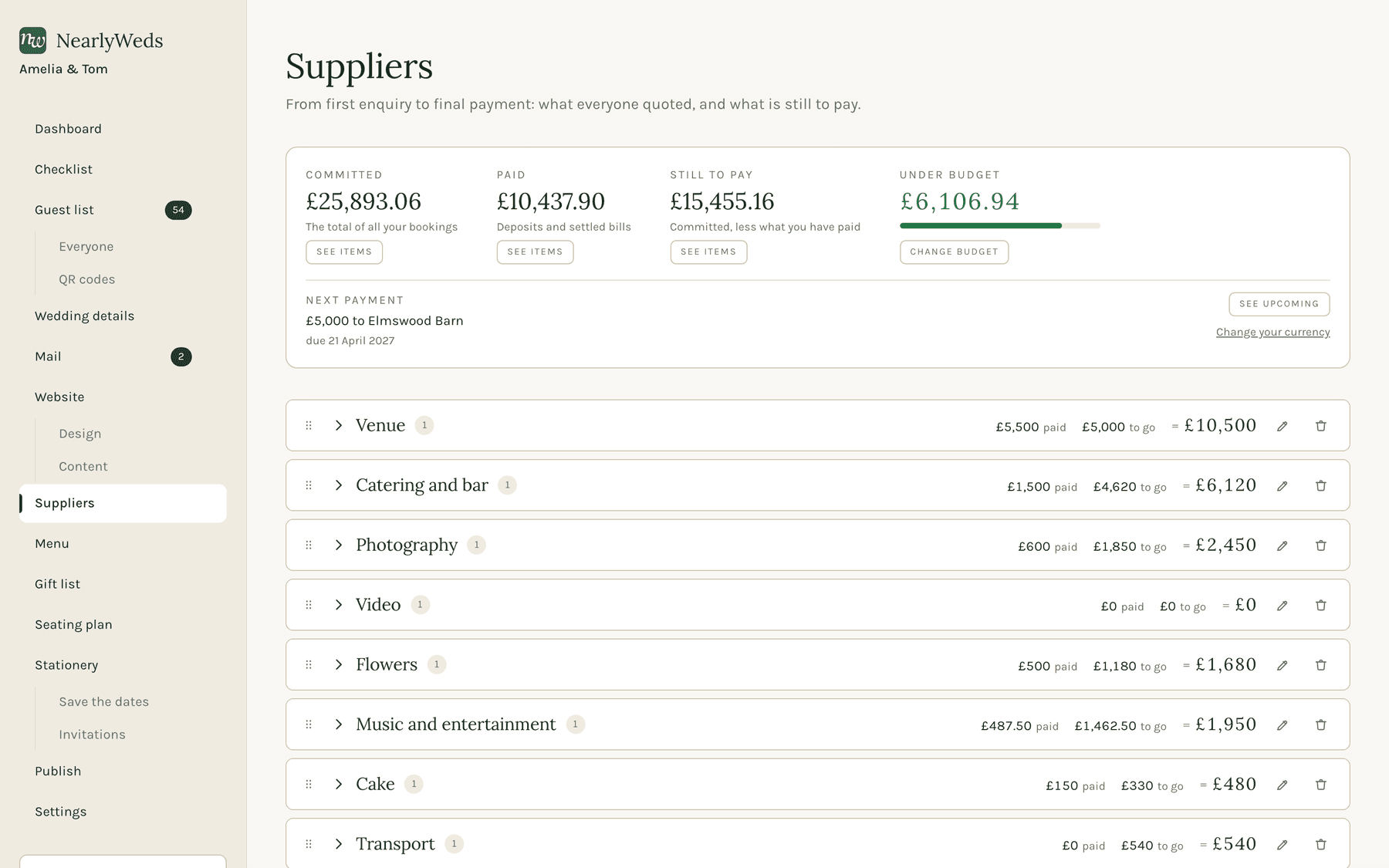Image resolution: width=1389 pixels, height=868 pixels.
Task: Expand the Transport category
Action: point(338,844)
